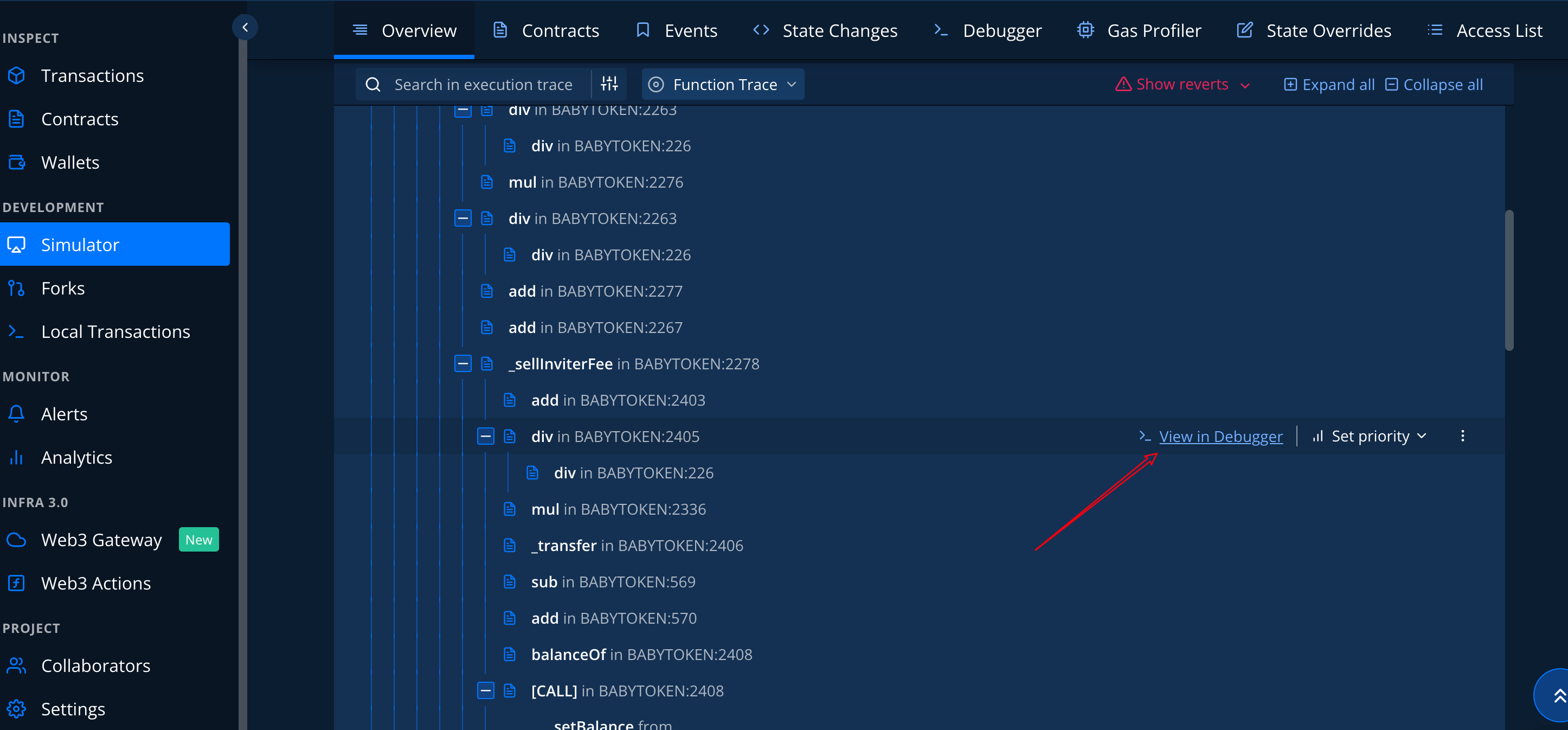Open the Forks sidebar icon
Screen dimensions: 1568x730
tap(16, 288)
